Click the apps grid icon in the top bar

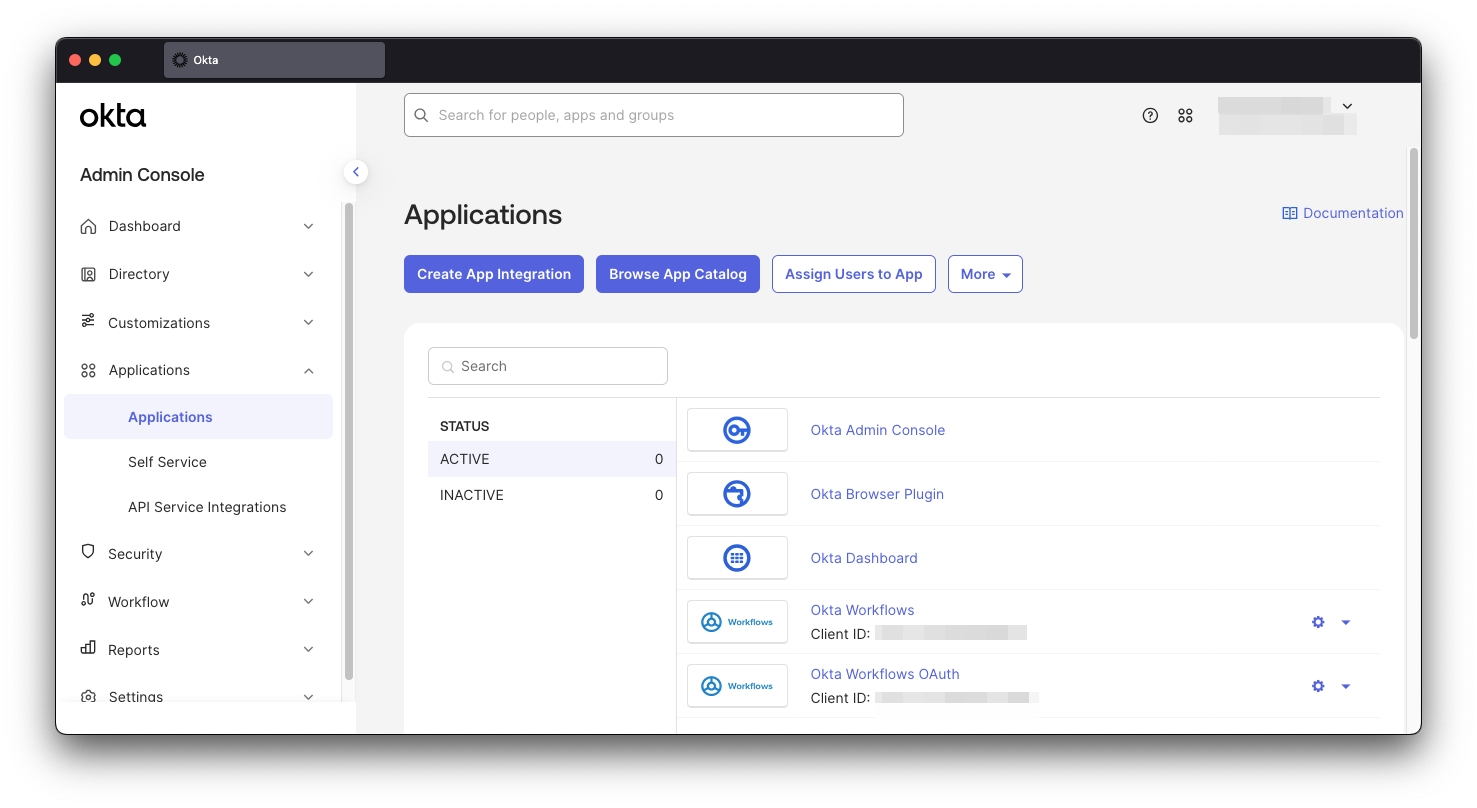pyautogui.click(x=1185, y=115)
